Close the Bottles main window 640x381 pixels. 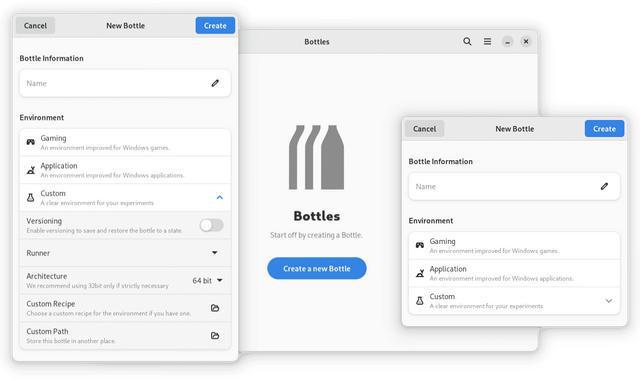[x=526, y=41]
